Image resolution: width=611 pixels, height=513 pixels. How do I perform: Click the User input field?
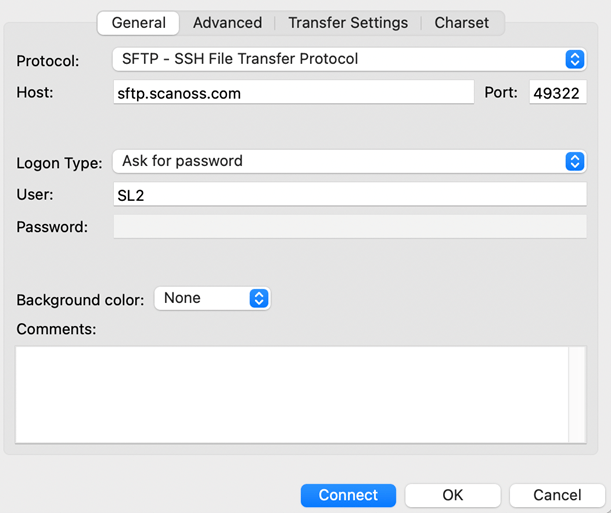350,194
